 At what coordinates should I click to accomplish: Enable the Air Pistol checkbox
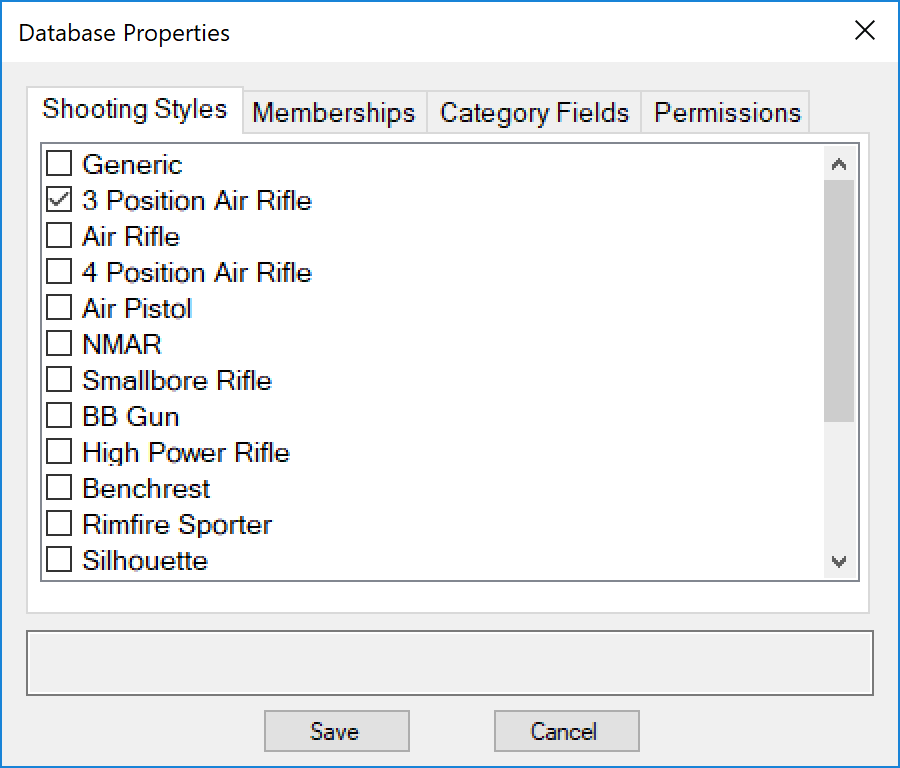[59, 307]
